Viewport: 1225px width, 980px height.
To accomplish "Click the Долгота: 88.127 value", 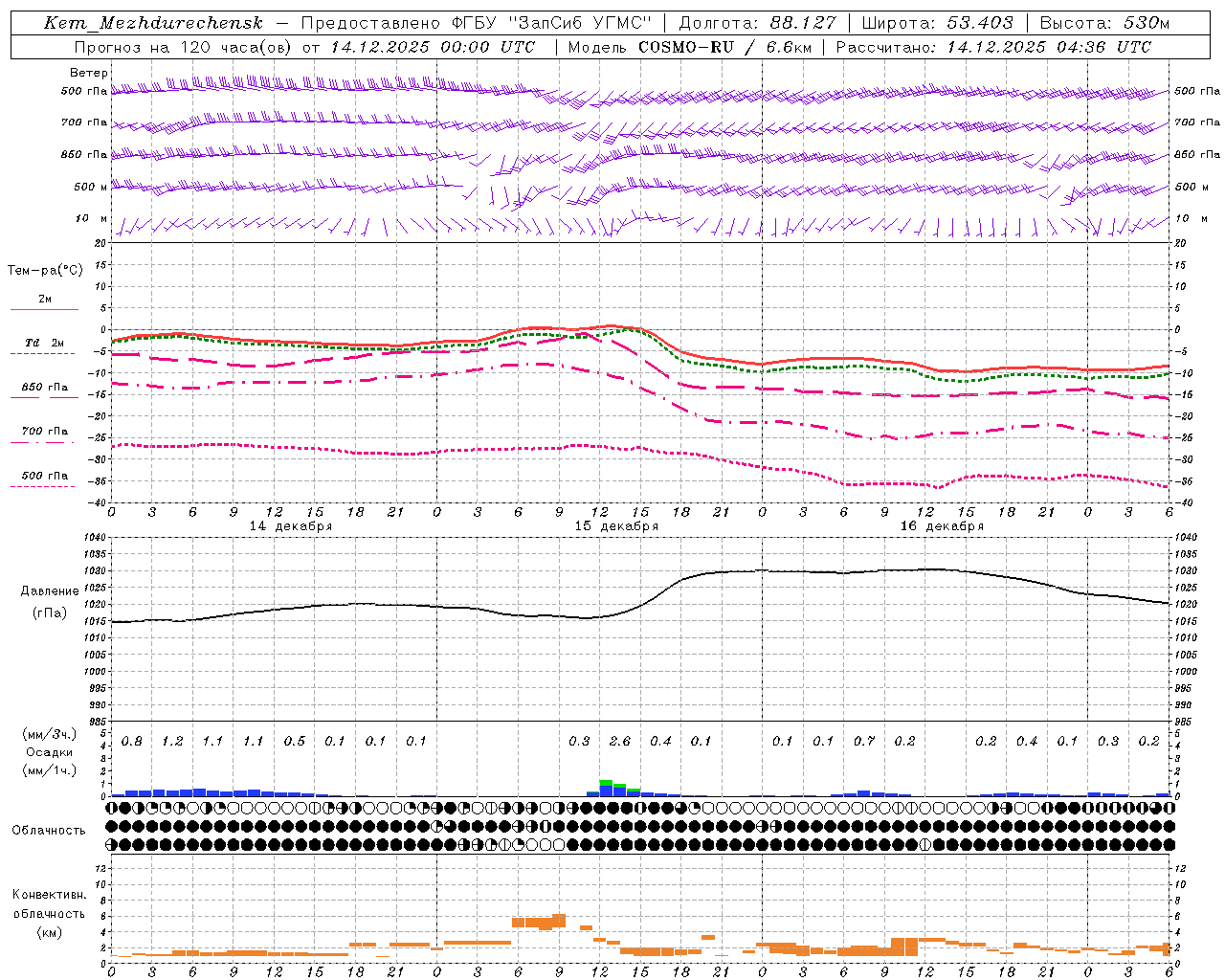I will 757,23.
